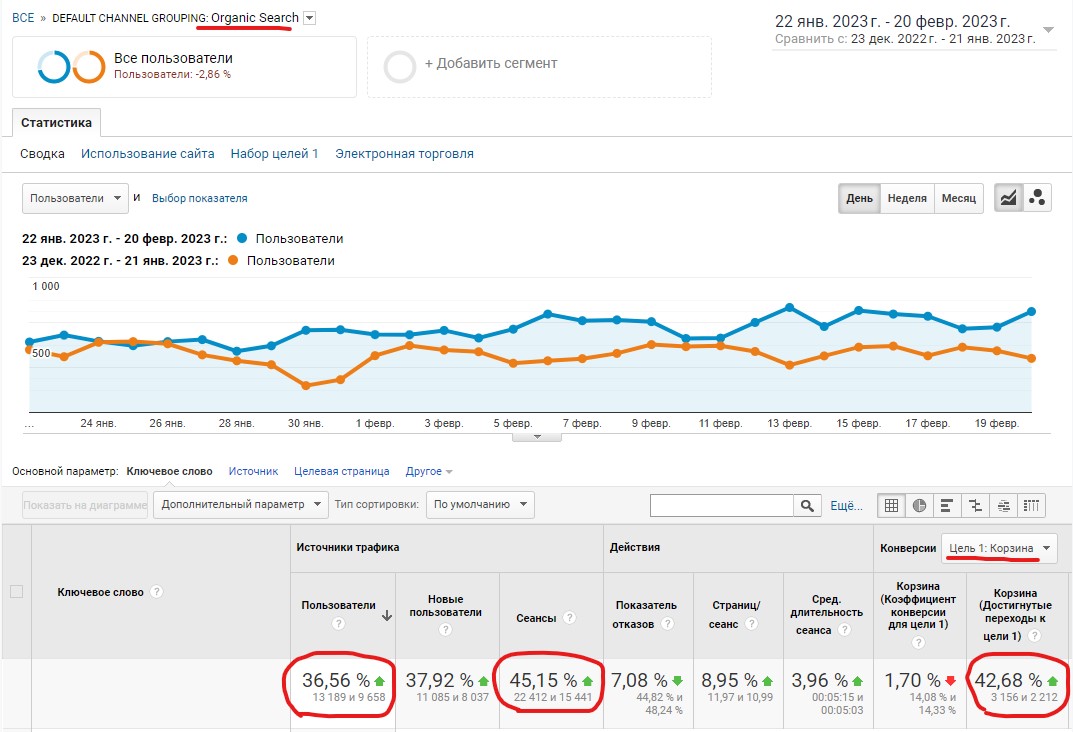Viewport: 1073px width, 732px height.
Task: Open help for Новые пользователи column
Action: pyautogui.click(x=445, y=629)
